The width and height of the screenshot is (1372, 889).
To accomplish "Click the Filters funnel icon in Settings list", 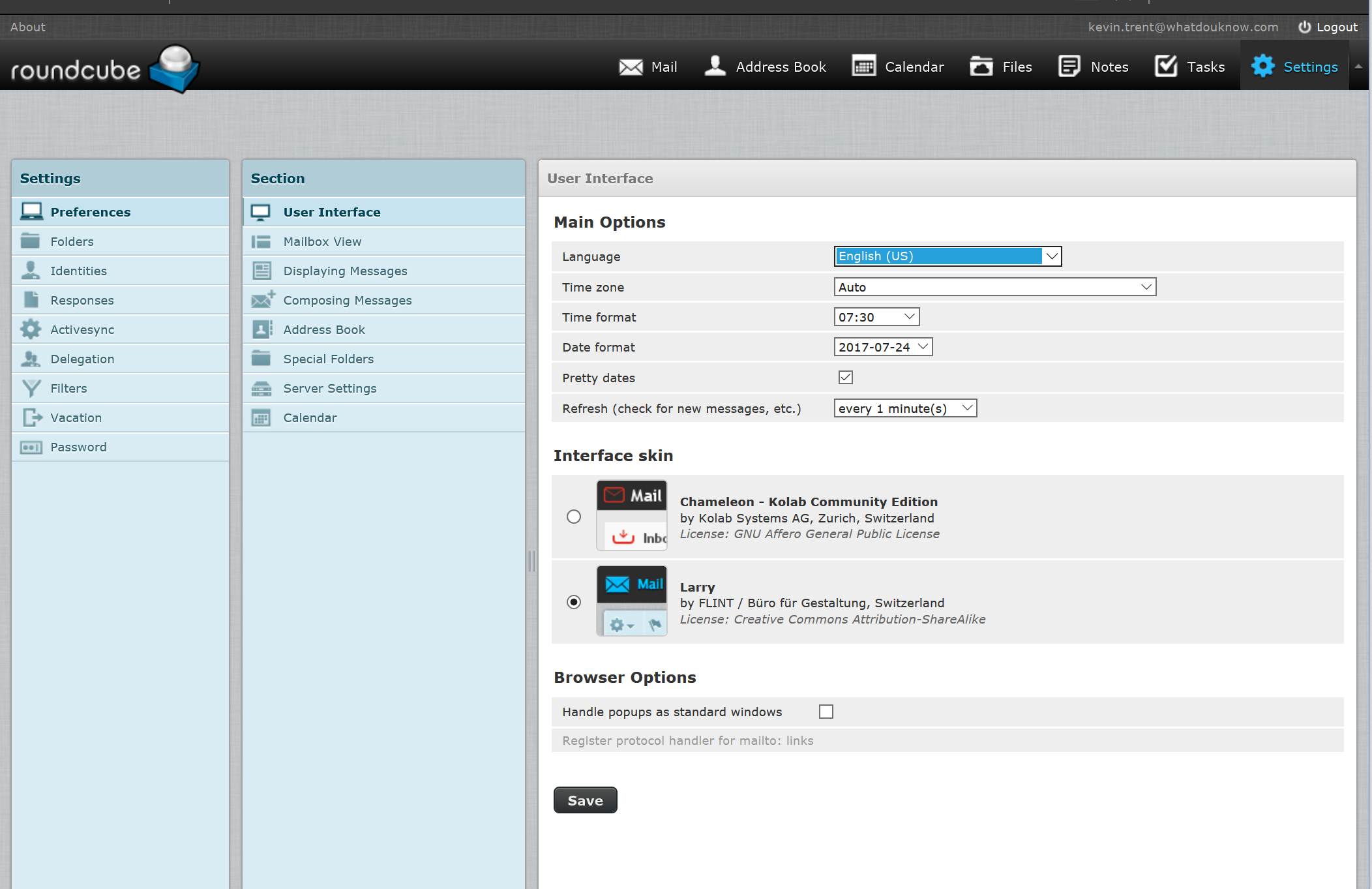I will pos(31,389).
